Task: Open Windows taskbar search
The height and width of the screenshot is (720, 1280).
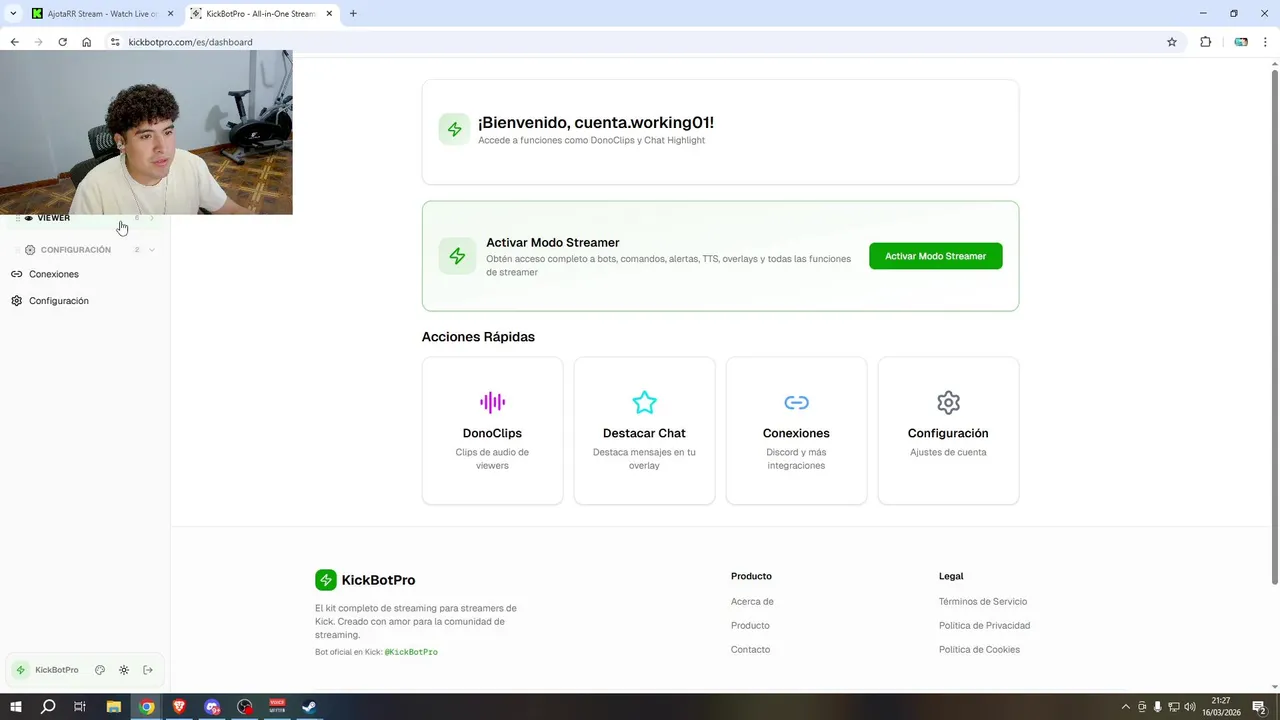Action: 48,707
